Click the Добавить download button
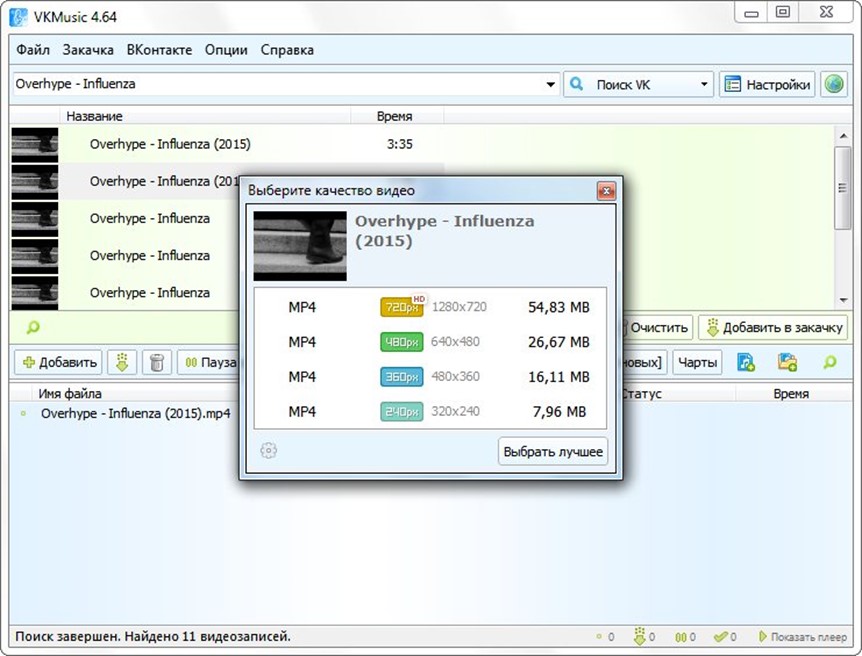 (58, 362)
